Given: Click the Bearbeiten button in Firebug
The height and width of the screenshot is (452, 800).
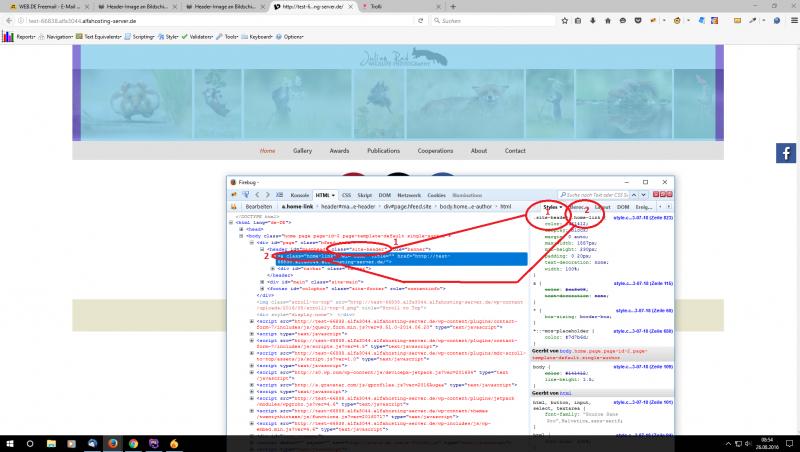Looking at the screenshot, I should coord(258,205).
